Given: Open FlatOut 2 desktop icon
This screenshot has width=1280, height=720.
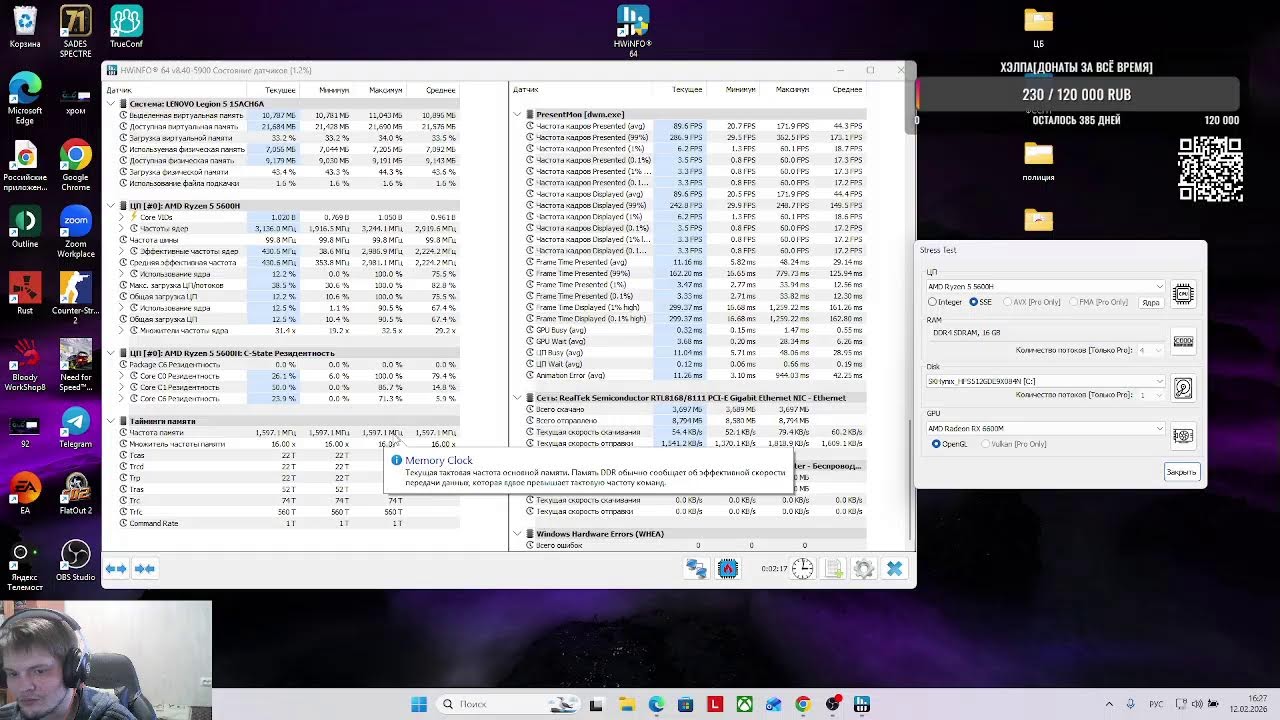Looking at the screenshot, I should pos(75,492).
